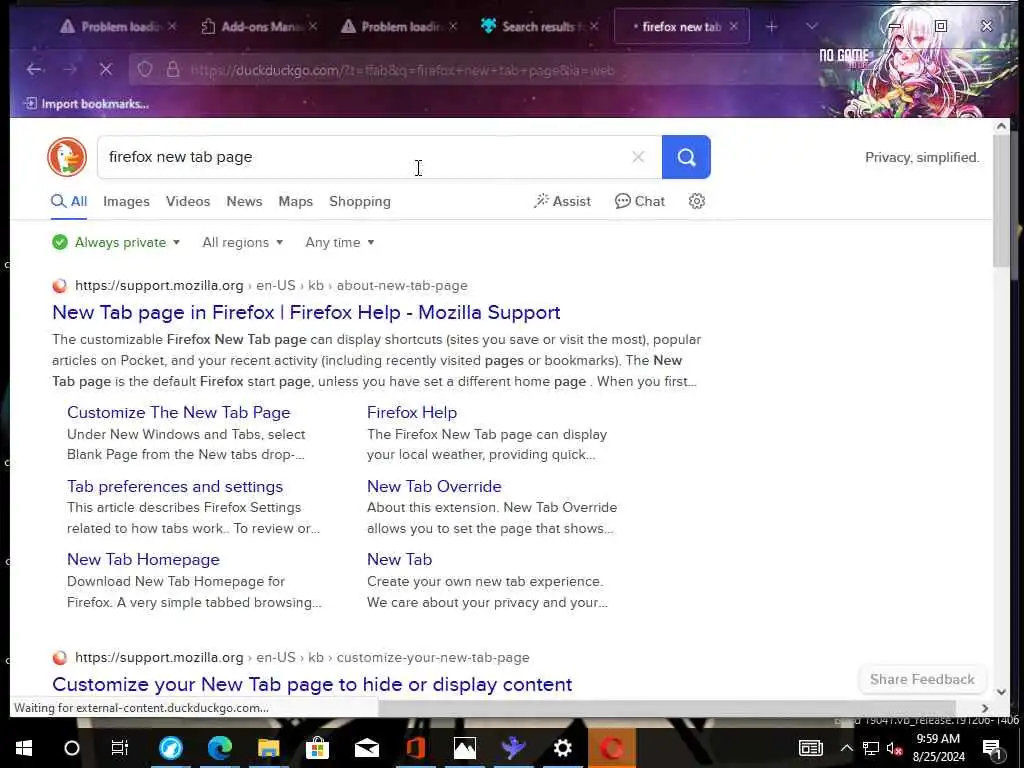The image size is (1024, 768).
Task: Switch to Shopping results
Action: (x=360, y=201)
